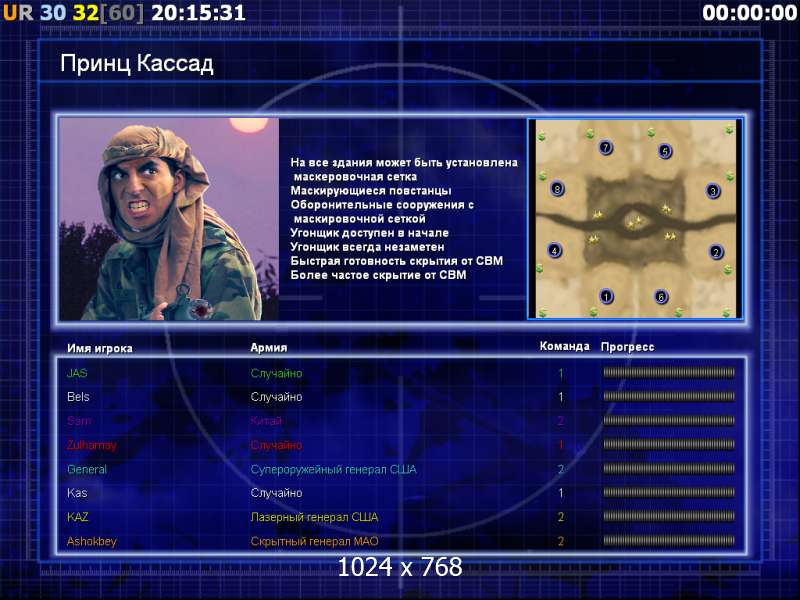Click team number in General row
This screenshot has width=800, height=600.
[561, 469]
